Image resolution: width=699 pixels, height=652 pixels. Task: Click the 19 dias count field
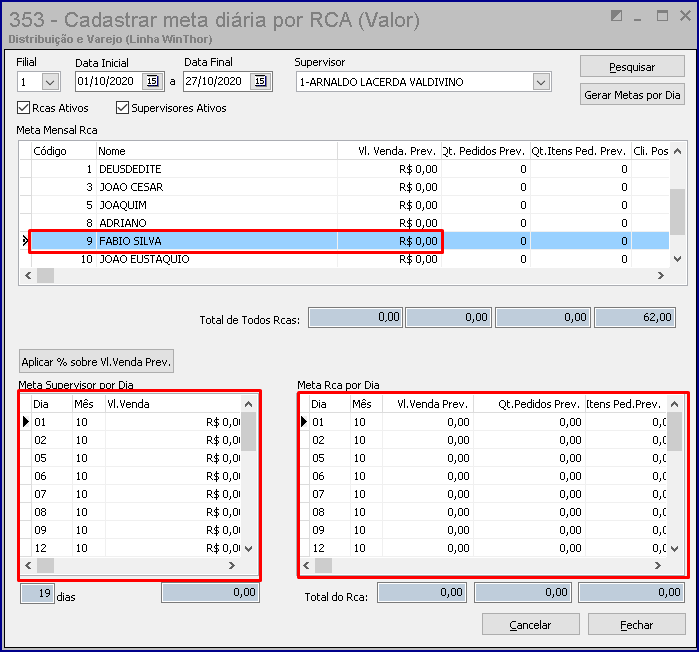coord(37,594)
